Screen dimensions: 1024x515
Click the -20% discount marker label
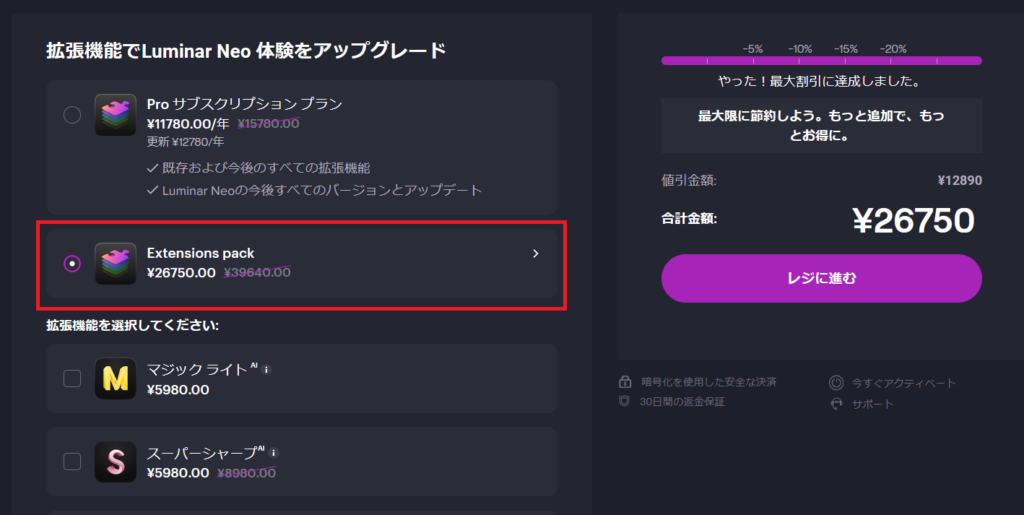click(893, 49)
